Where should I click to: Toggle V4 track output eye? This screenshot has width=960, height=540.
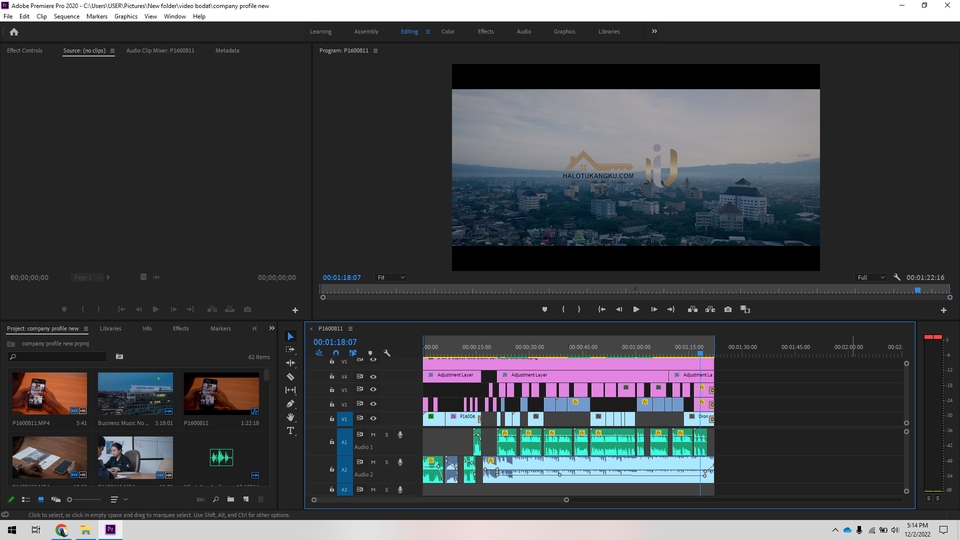point(373,377)
